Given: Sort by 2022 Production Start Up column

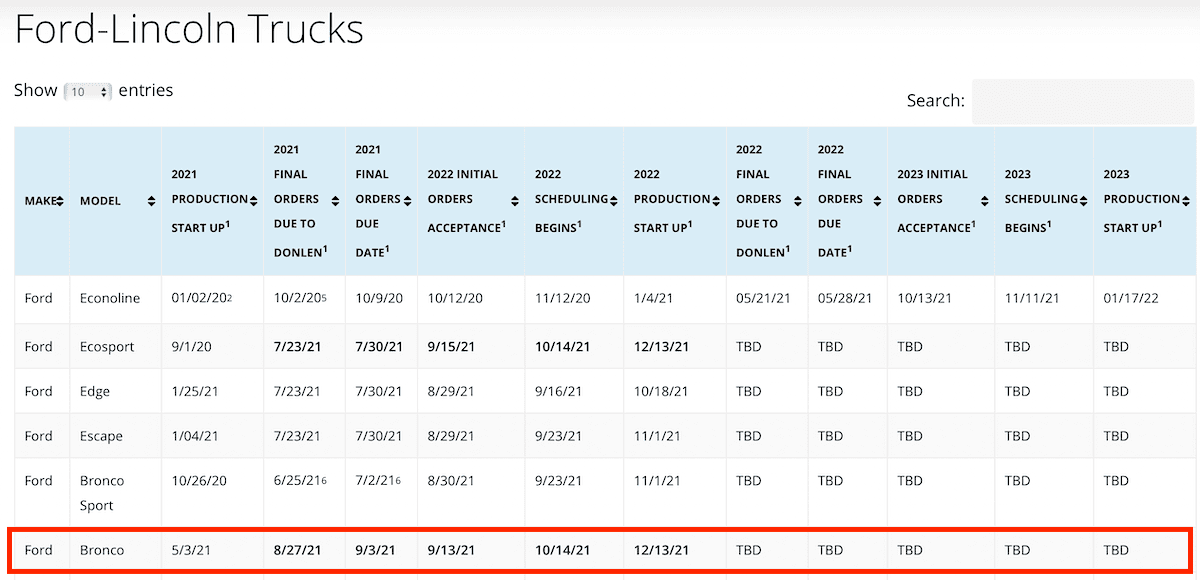Looking at the screenshot, I should tap(716, 200).
